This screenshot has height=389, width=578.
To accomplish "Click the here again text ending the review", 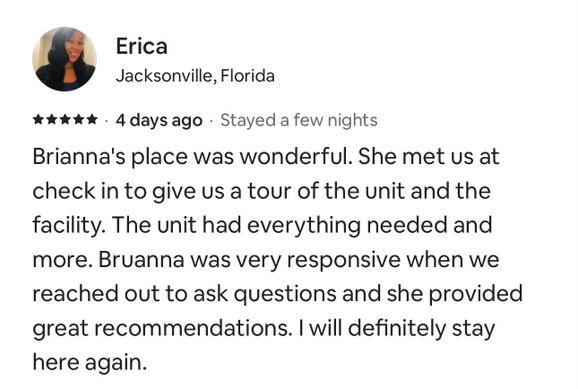I will tap(90, 363).
